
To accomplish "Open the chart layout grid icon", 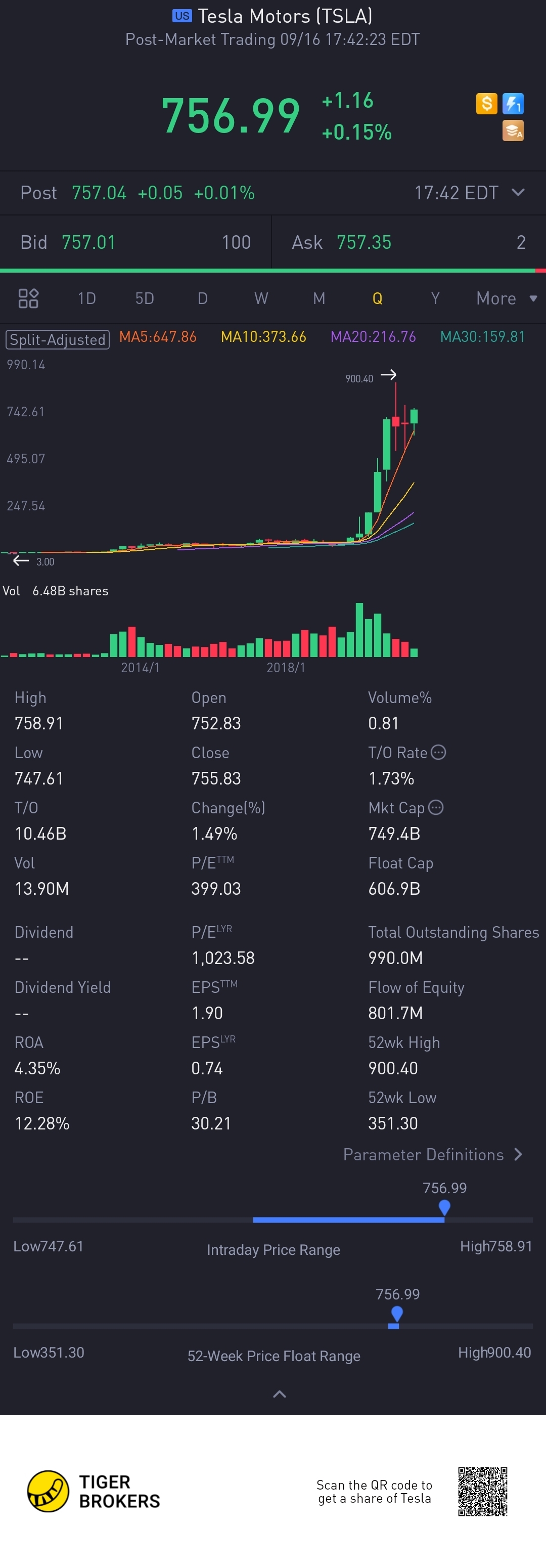I will (29, 298).
